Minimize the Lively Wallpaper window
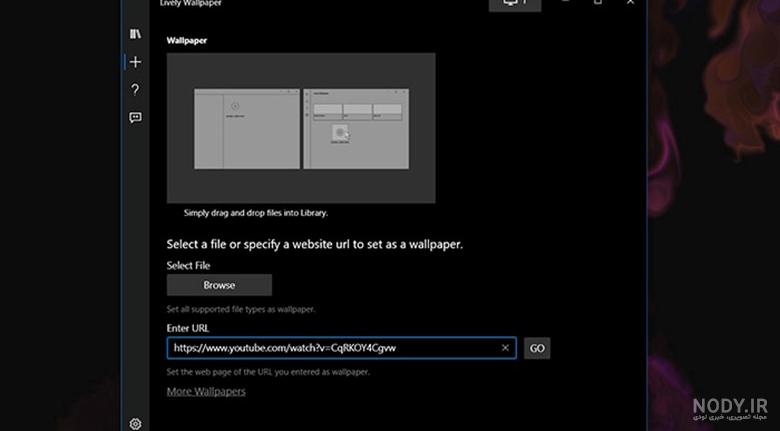 [565, 2]
